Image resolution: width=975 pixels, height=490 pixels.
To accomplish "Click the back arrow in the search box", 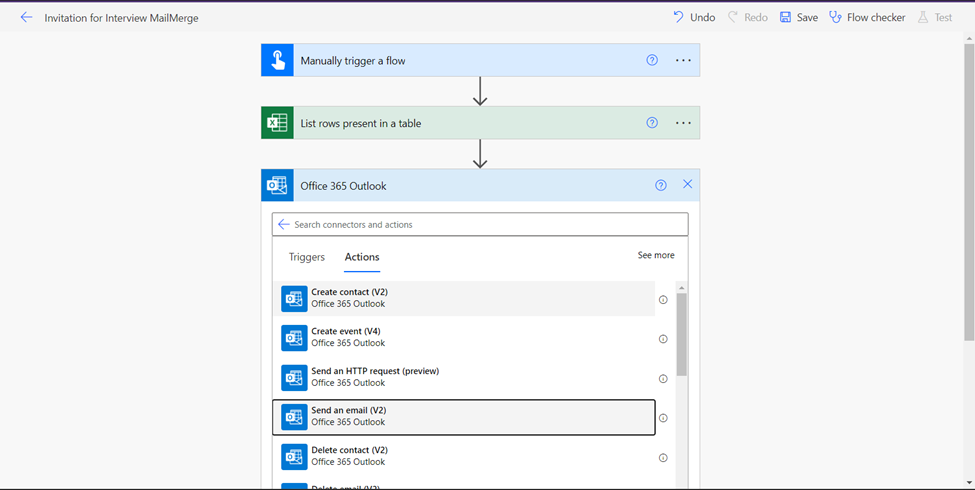I will point(284,224).
